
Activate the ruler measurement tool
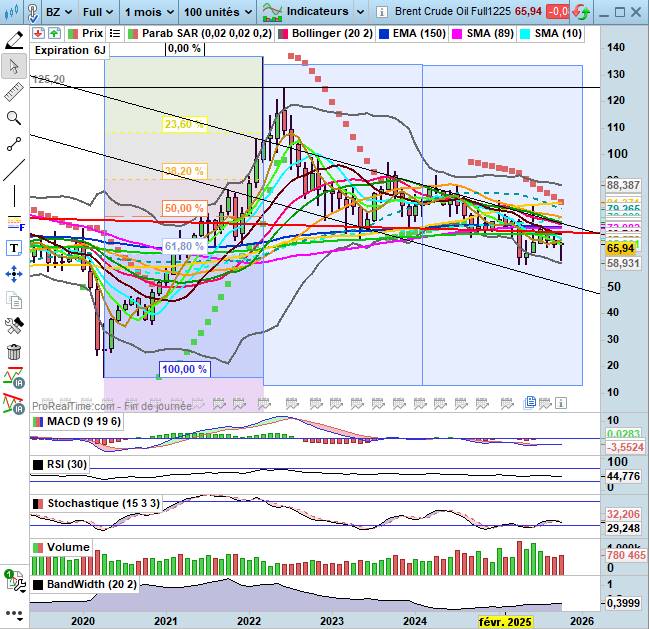tap(14, 92)
